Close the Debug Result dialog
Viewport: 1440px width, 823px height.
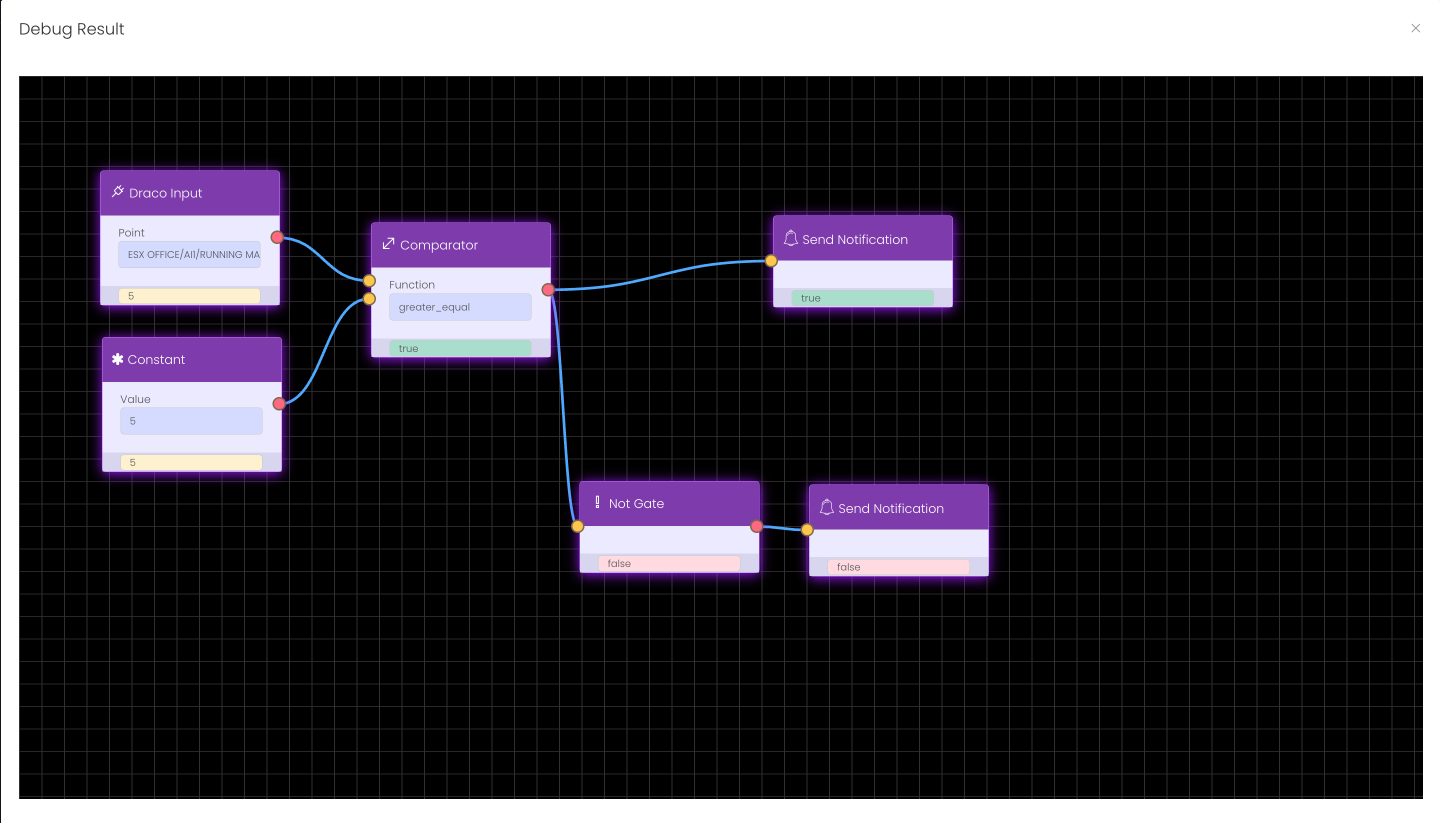click(x=1415, y=29)
